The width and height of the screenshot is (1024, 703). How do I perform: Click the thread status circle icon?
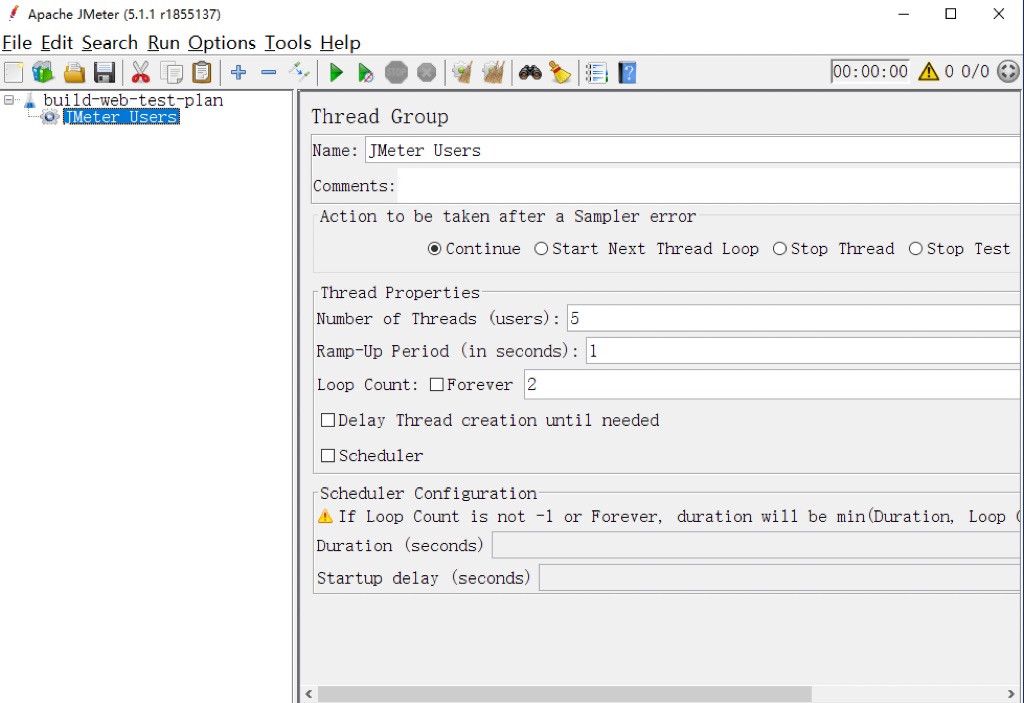(x=1008, y=71)
